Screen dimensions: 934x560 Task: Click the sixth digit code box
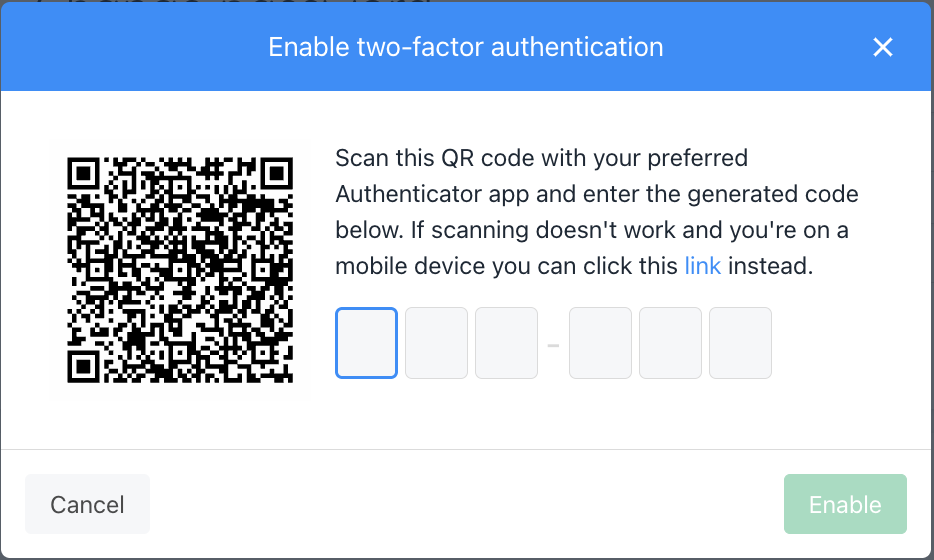pyautogui.click(x=740, y=343)
